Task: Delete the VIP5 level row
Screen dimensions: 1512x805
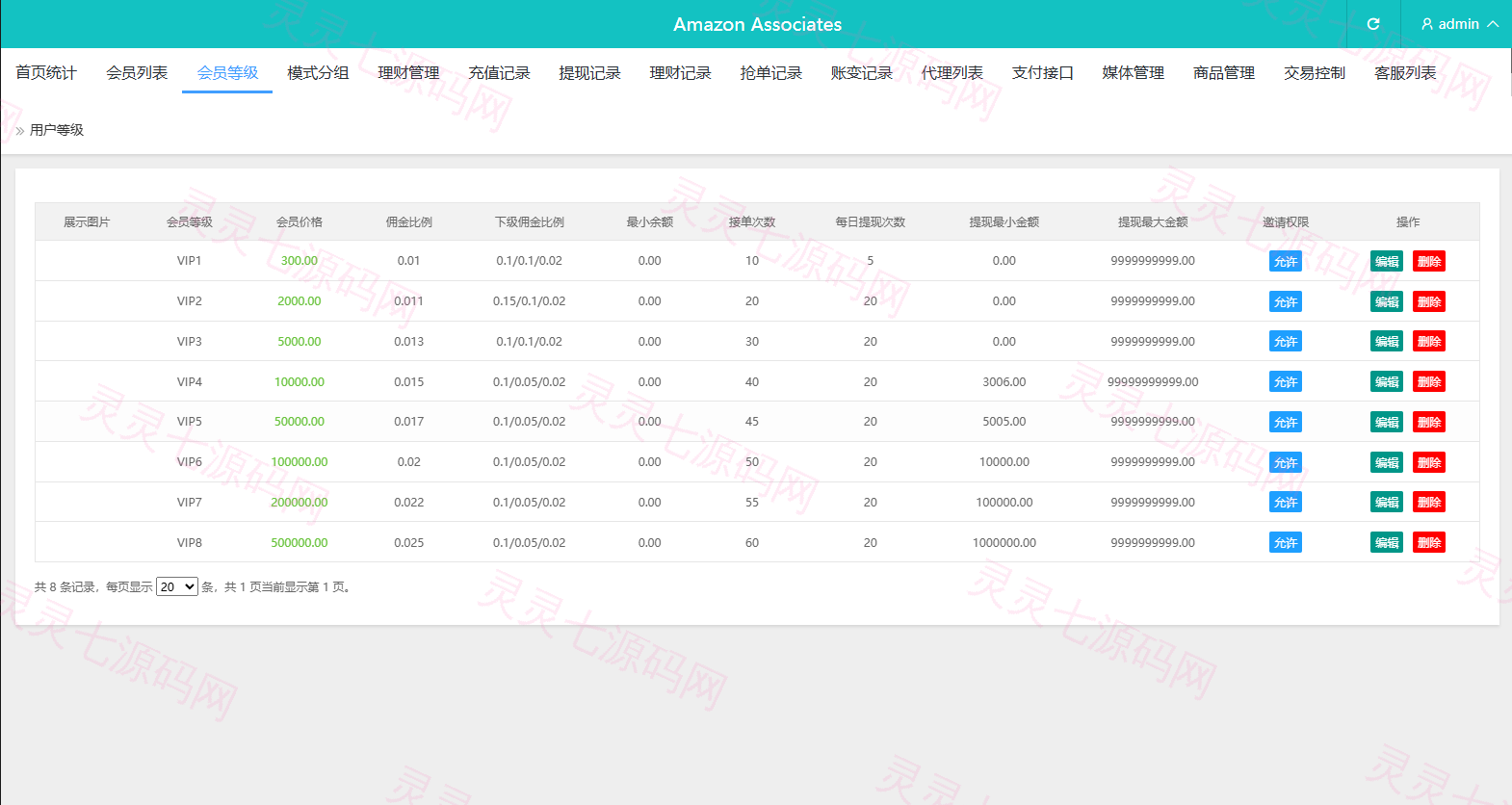Action: [1429, 422]
